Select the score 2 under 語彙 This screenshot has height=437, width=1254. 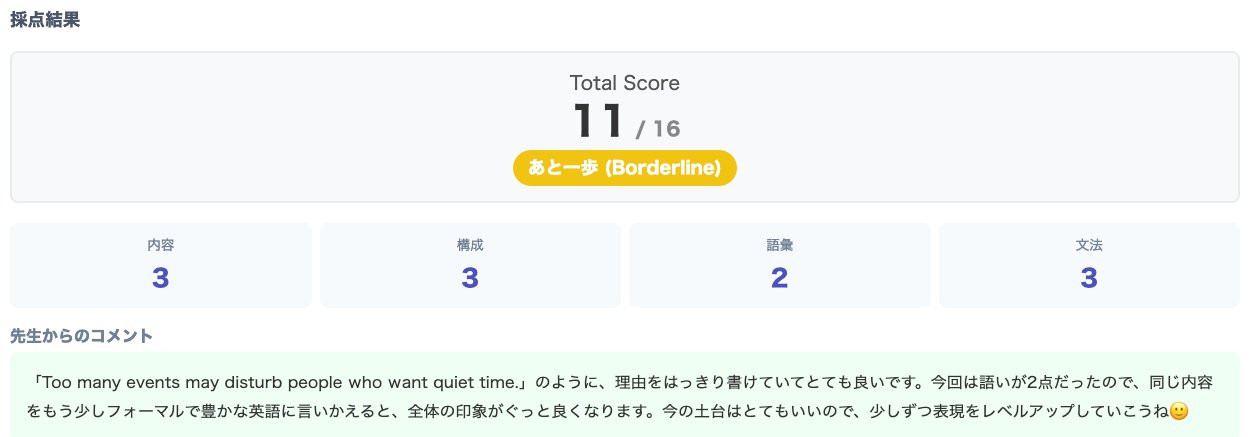coord(780,278)
